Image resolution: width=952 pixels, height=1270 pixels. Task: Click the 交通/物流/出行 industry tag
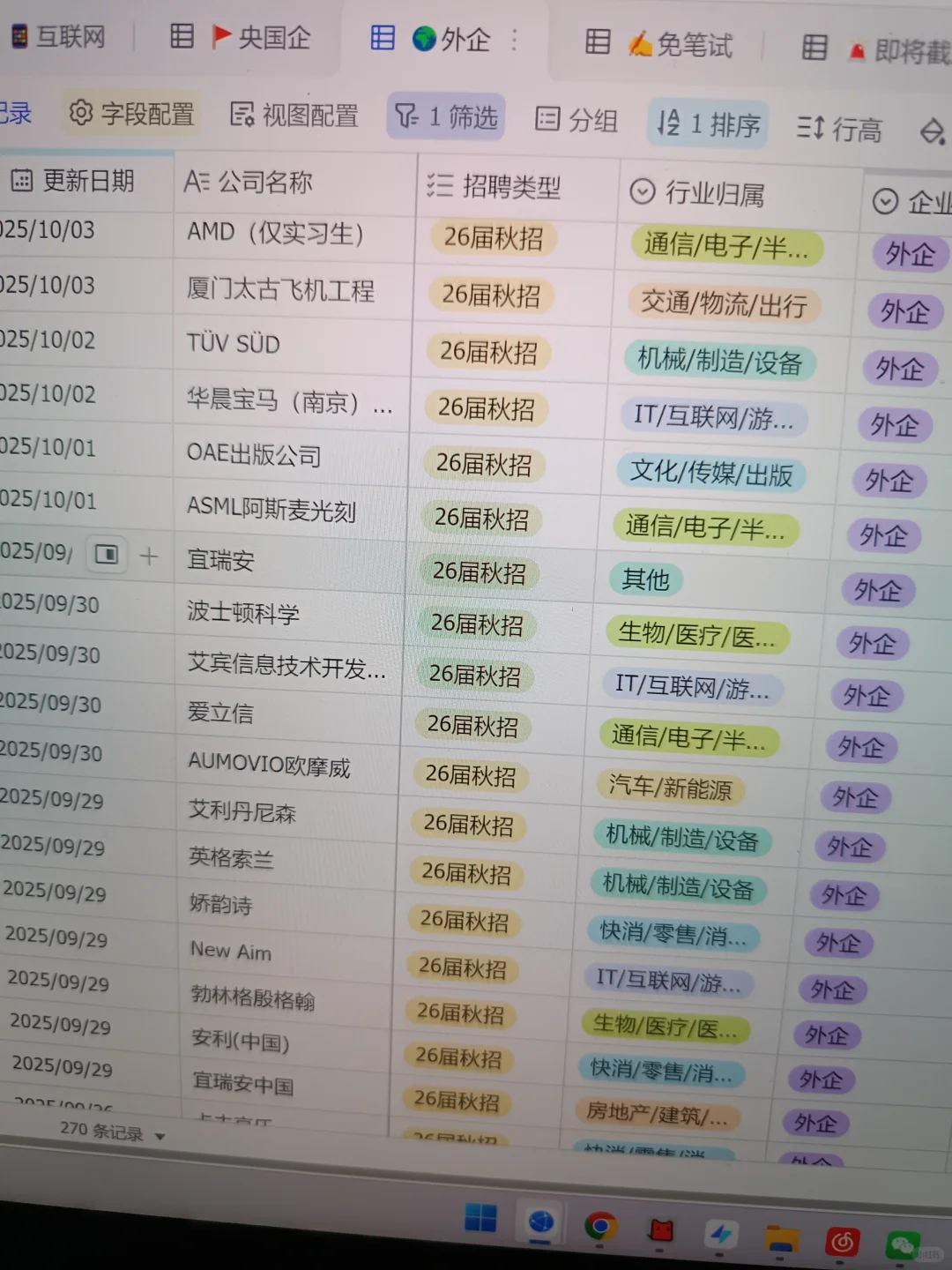coord(724,304)
